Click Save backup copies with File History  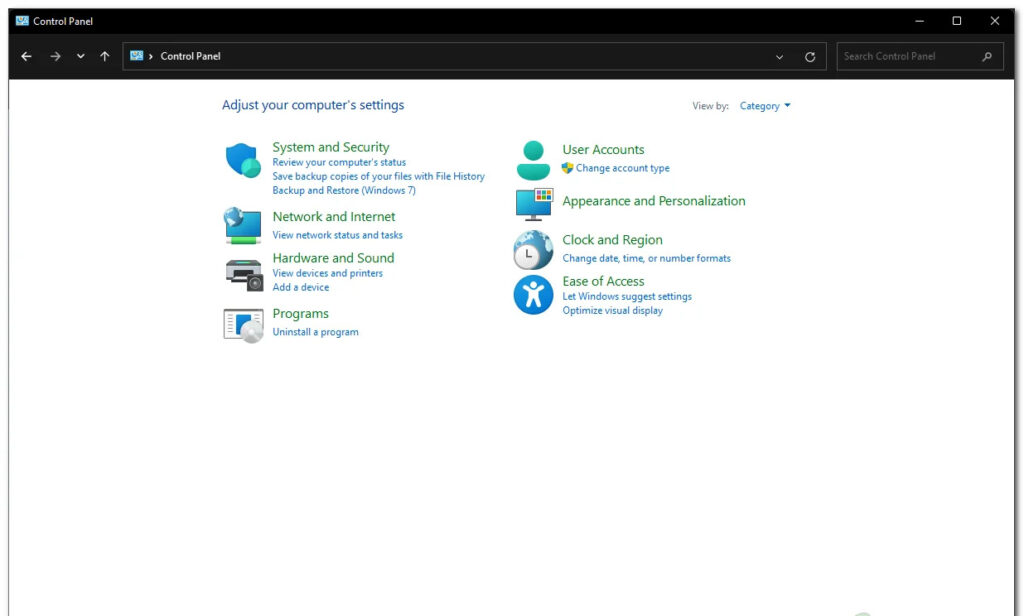(378, 176)
